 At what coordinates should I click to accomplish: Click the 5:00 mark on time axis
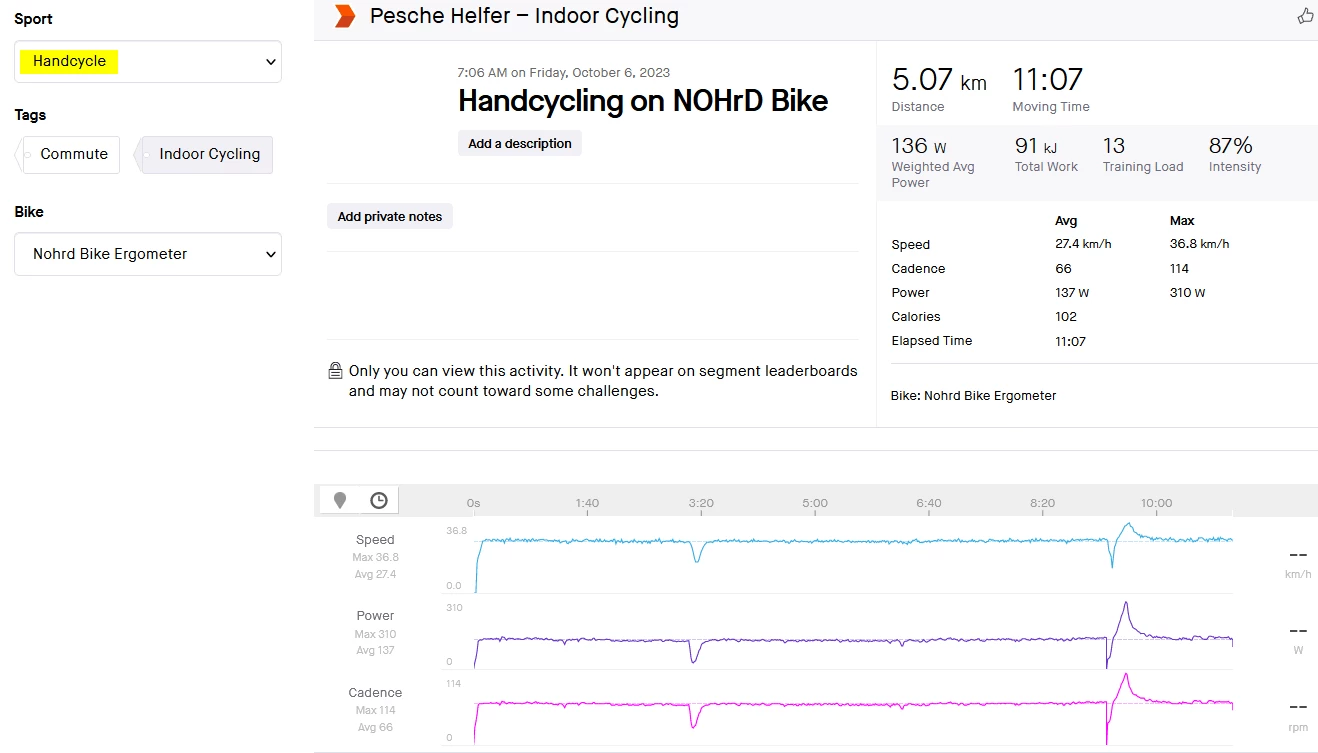(x=815, y=503)
